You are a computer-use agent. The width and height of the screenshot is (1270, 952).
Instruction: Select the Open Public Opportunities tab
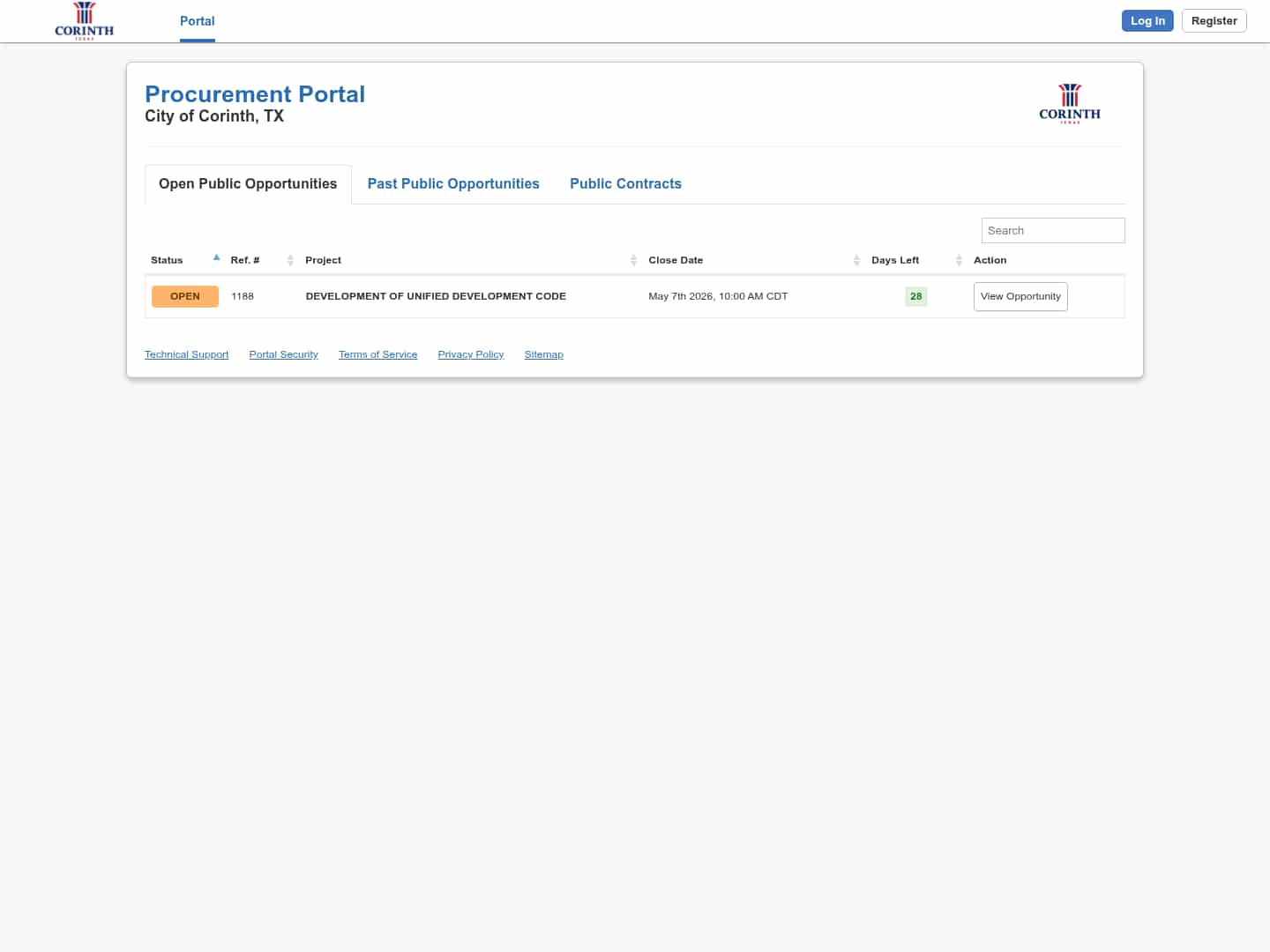248,183
